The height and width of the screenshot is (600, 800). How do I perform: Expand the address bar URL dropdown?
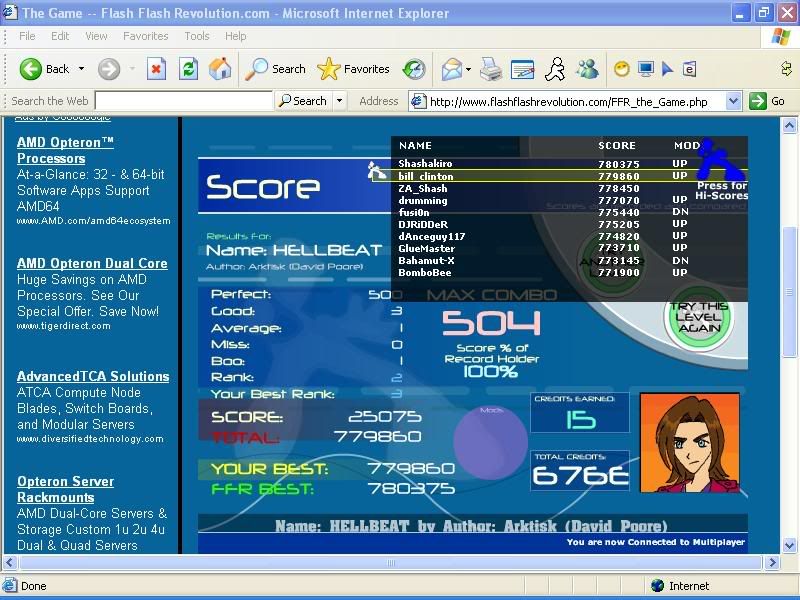pyautogui.click(x=733, y=101)
